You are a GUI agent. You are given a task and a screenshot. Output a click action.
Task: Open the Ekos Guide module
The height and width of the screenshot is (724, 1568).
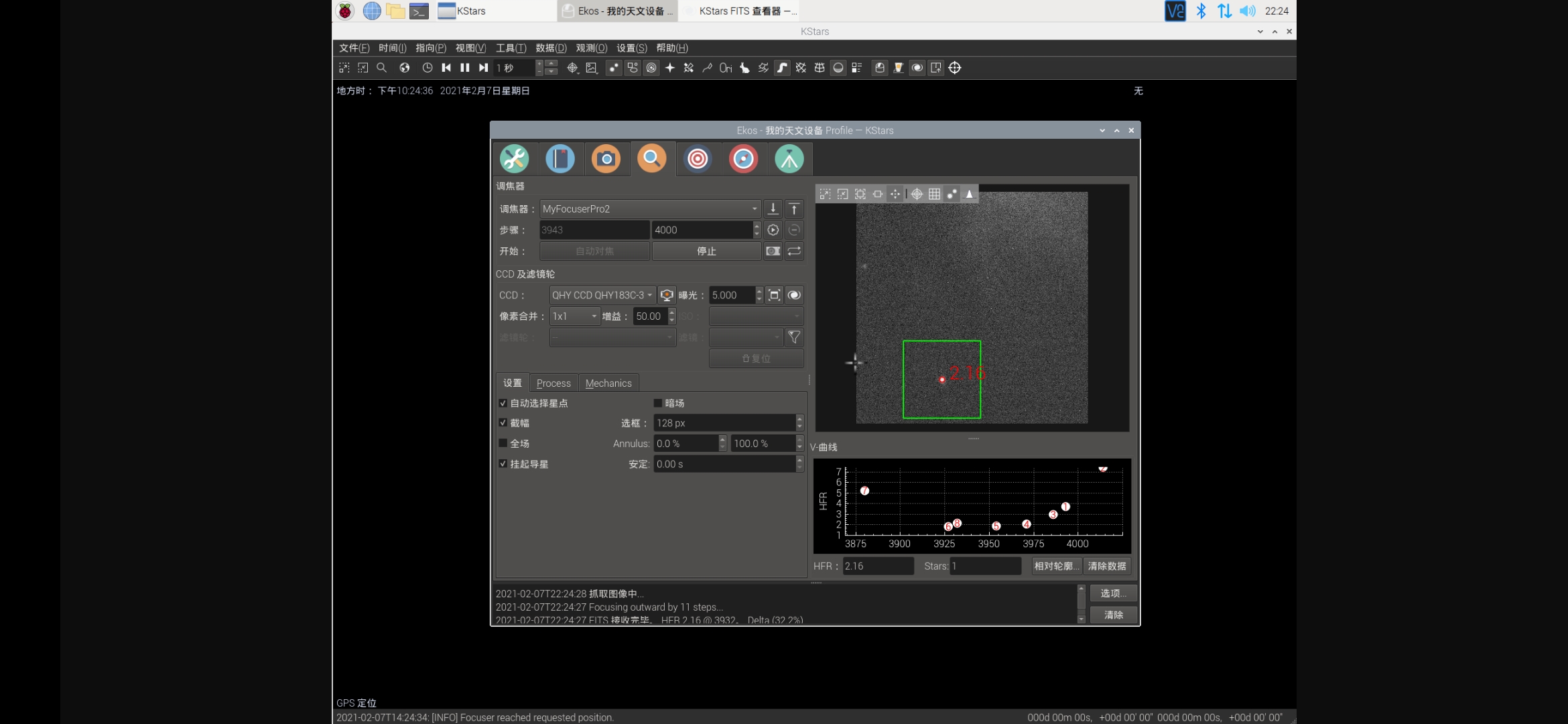743,159
